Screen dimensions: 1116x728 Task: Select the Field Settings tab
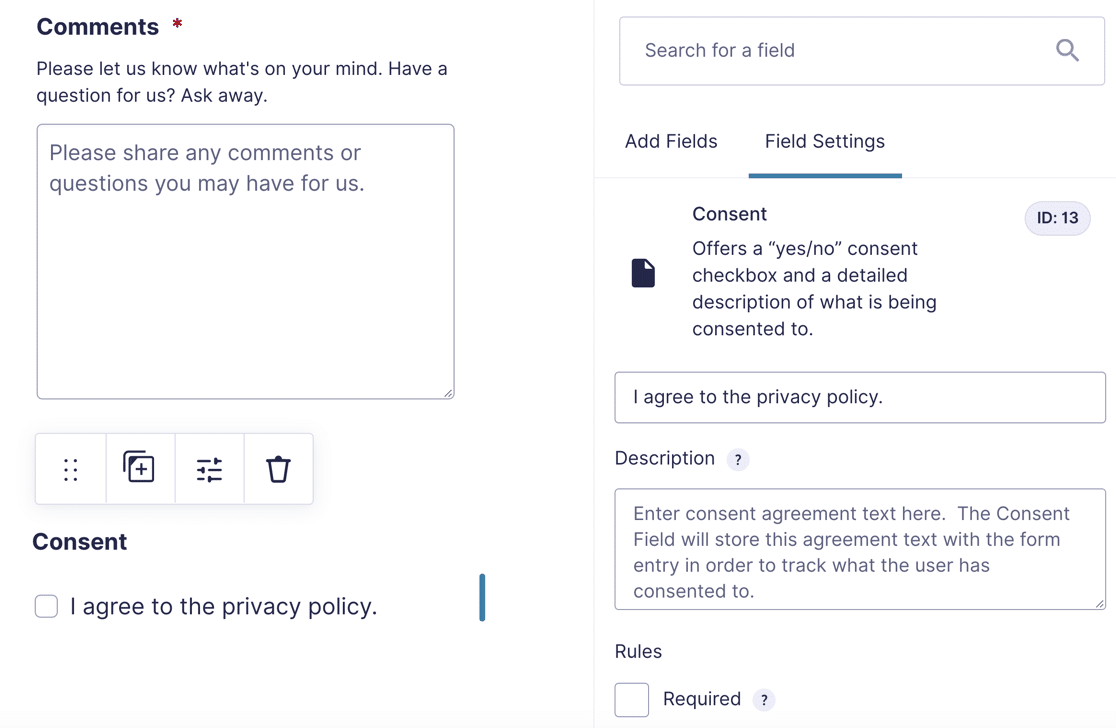[x=825, y=142]
